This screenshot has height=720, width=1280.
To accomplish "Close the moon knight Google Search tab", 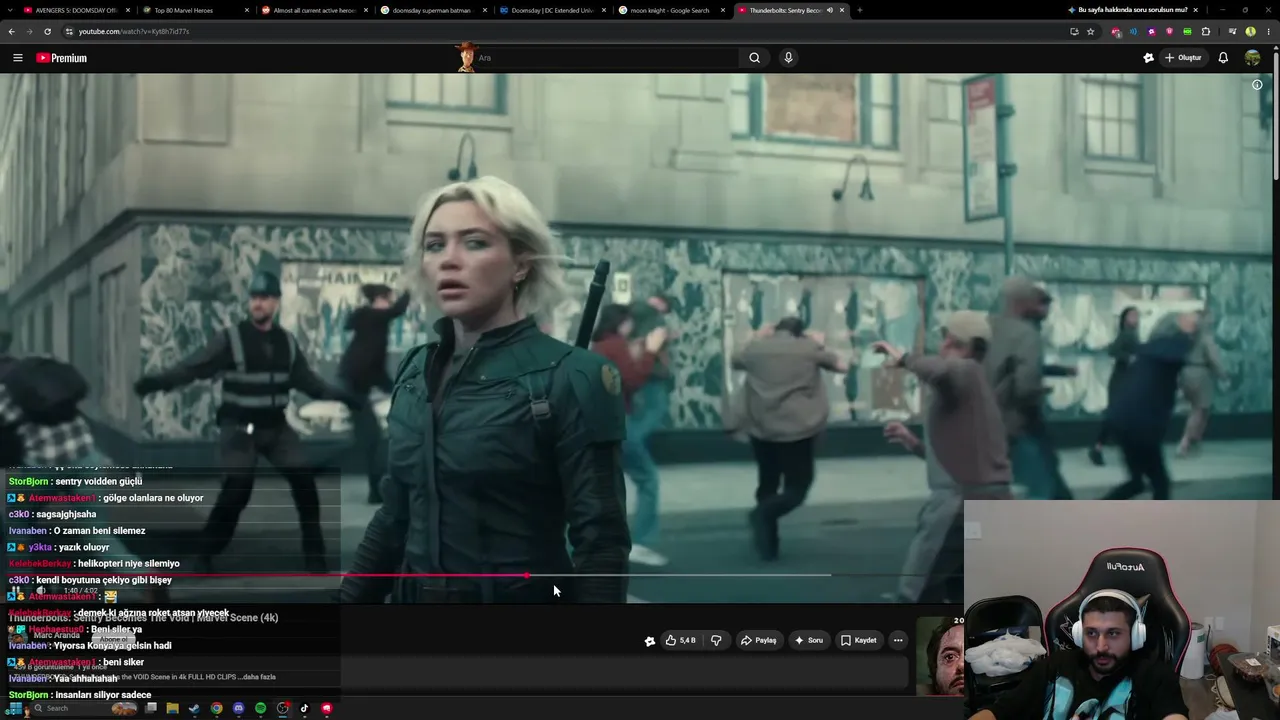I will (722, 10).
